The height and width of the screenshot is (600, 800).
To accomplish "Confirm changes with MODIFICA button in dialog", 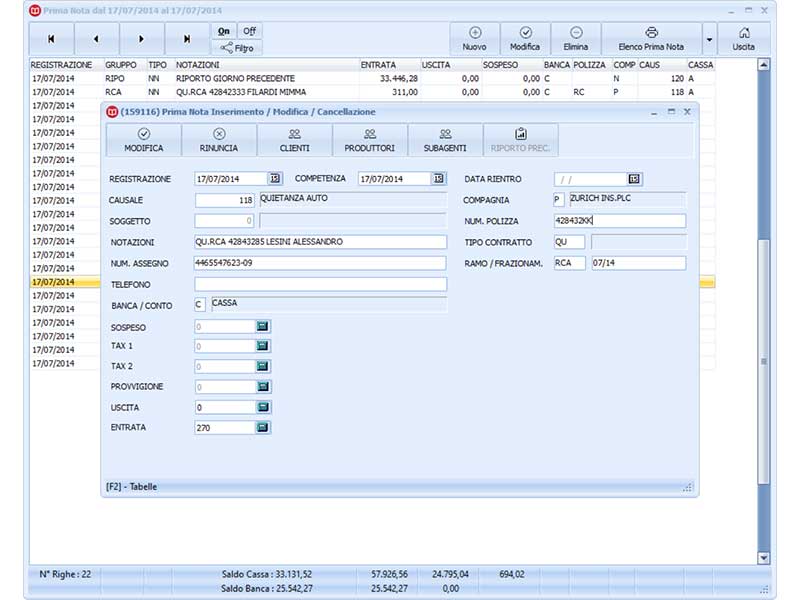I will [144, 140].
